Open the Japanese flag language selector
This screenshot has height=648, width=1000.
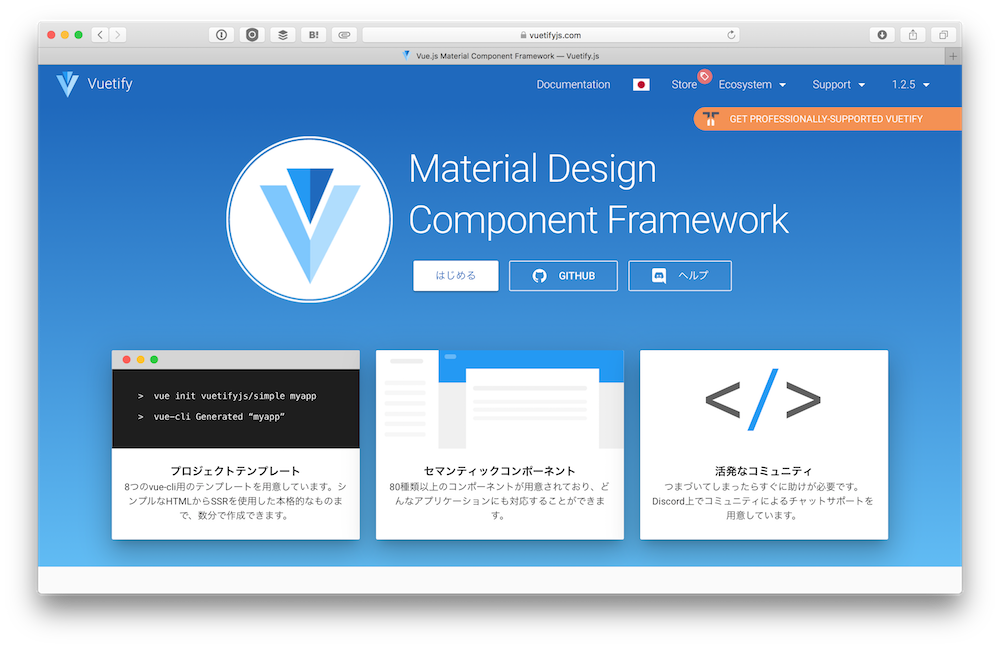(x=641, y=85)
